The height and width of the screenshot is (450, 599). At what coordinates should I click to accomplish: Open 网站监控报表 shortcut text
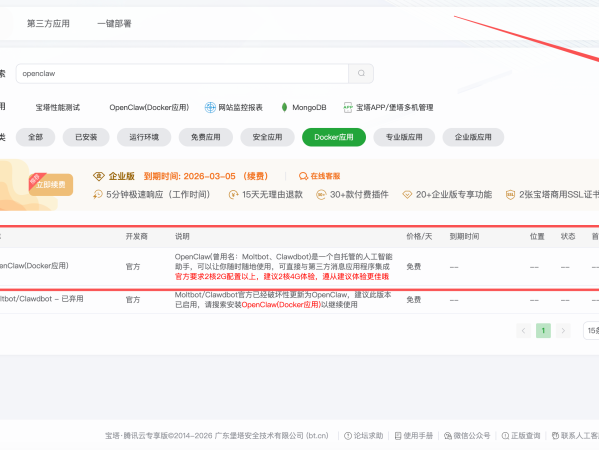coord(240,107)
